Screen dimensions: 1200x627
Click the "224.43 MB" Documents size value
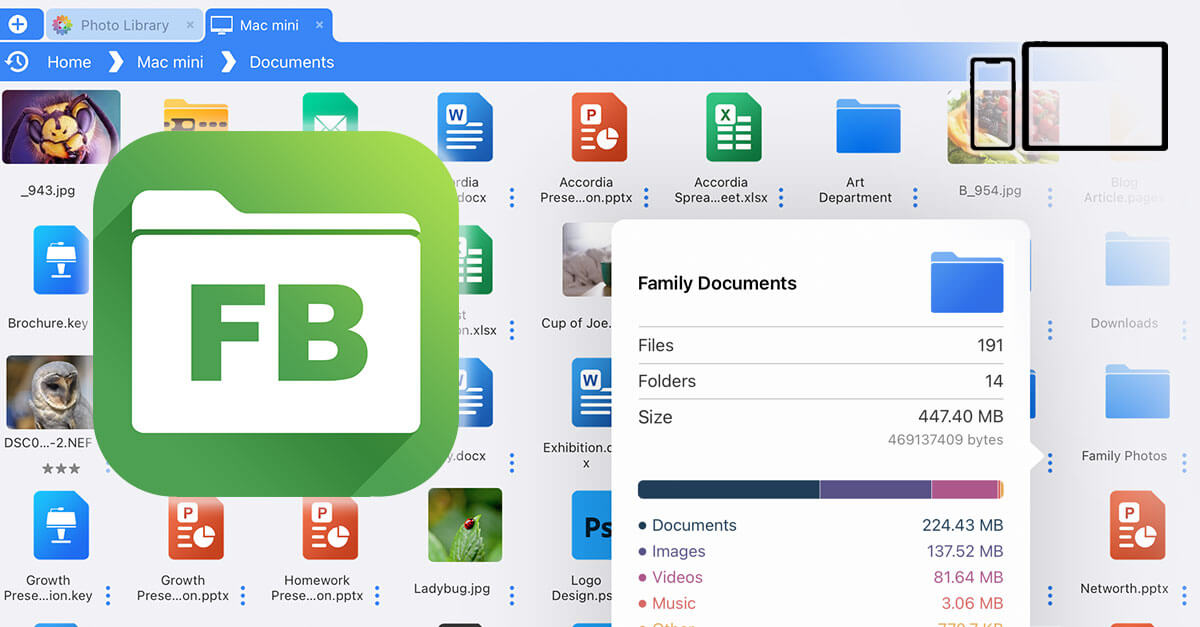pos(963,525)
